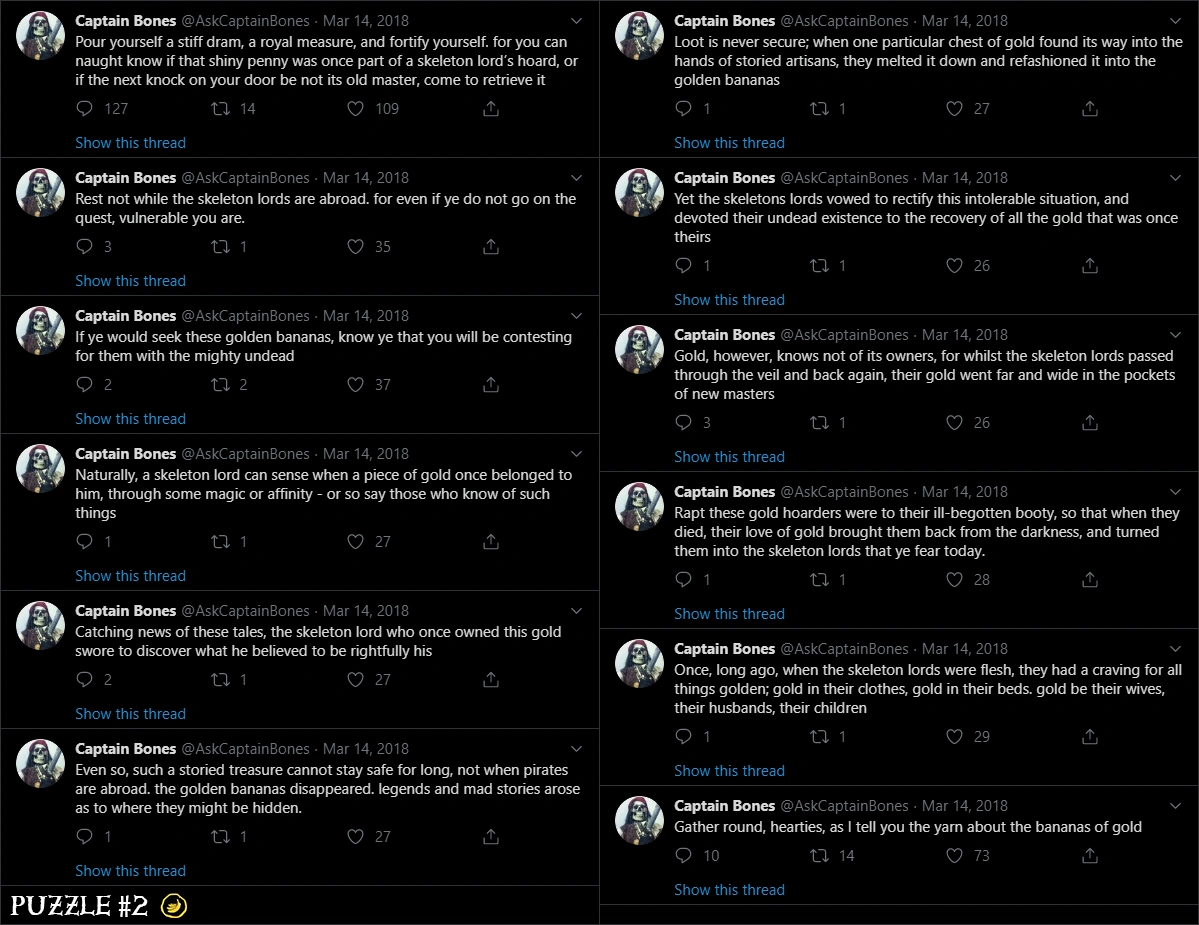This screenshot has height=925, width=1199.
Task: Open options chevron on 'Loot is never secure' tweet
Action: click(1175, 21)
